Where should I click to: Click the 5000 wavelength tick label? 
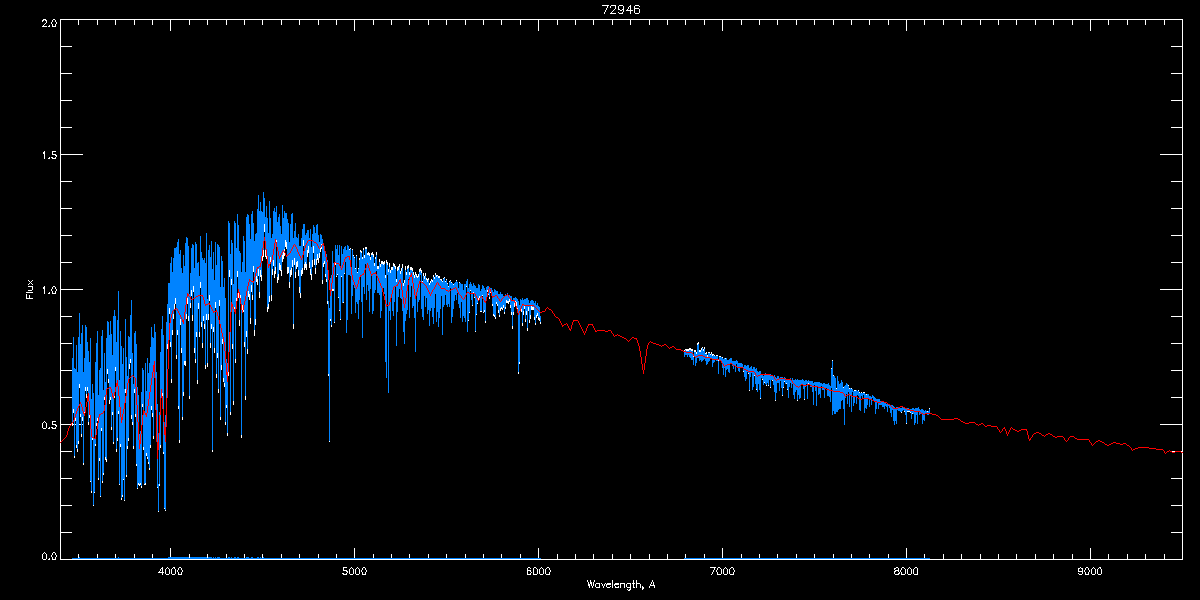[354, 572]
